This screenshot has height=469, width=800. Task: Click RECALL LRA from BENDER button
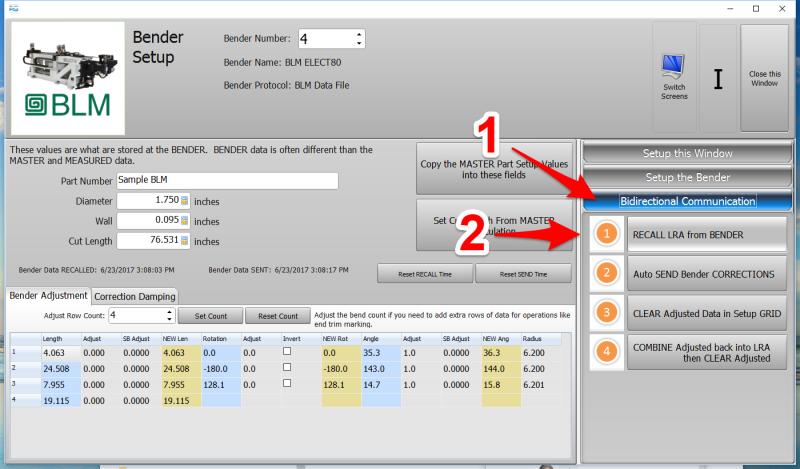coord(707,235)
